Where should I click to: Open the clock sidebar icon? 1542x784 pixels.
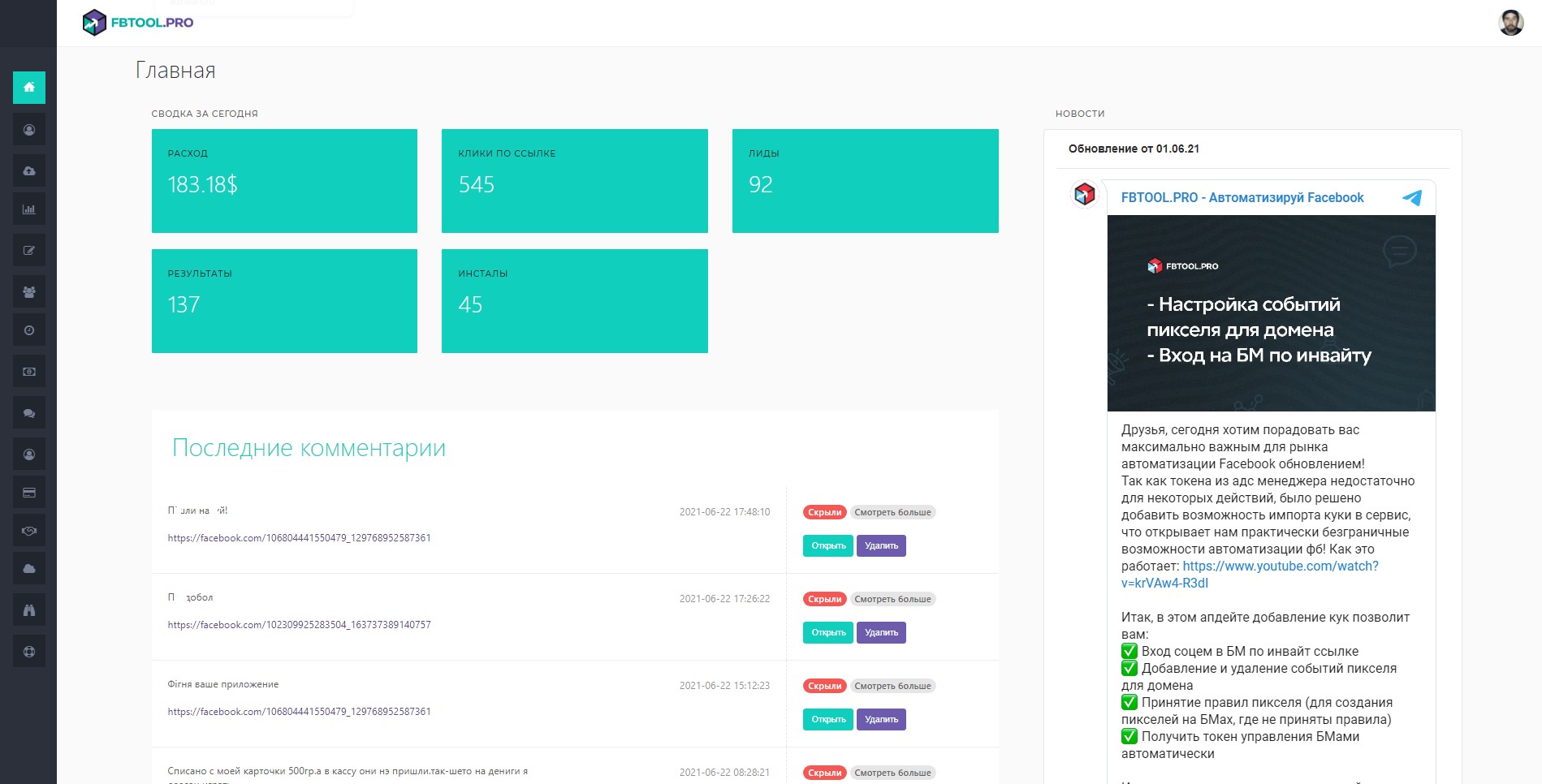[x=29, y=330]
